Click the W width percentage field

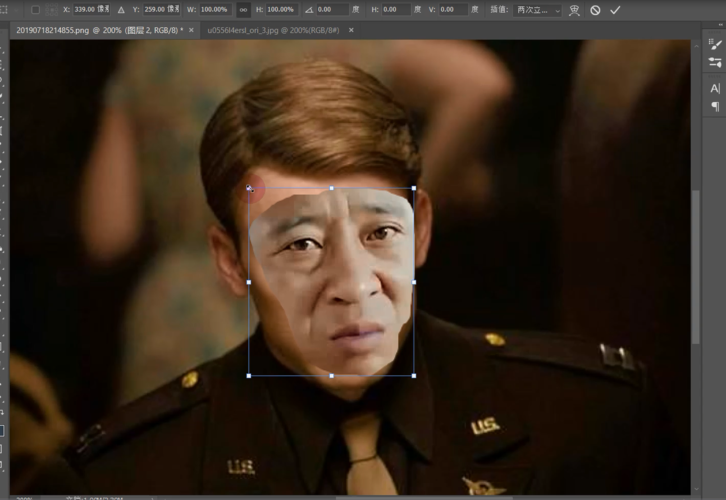click(x=215, y=10)
